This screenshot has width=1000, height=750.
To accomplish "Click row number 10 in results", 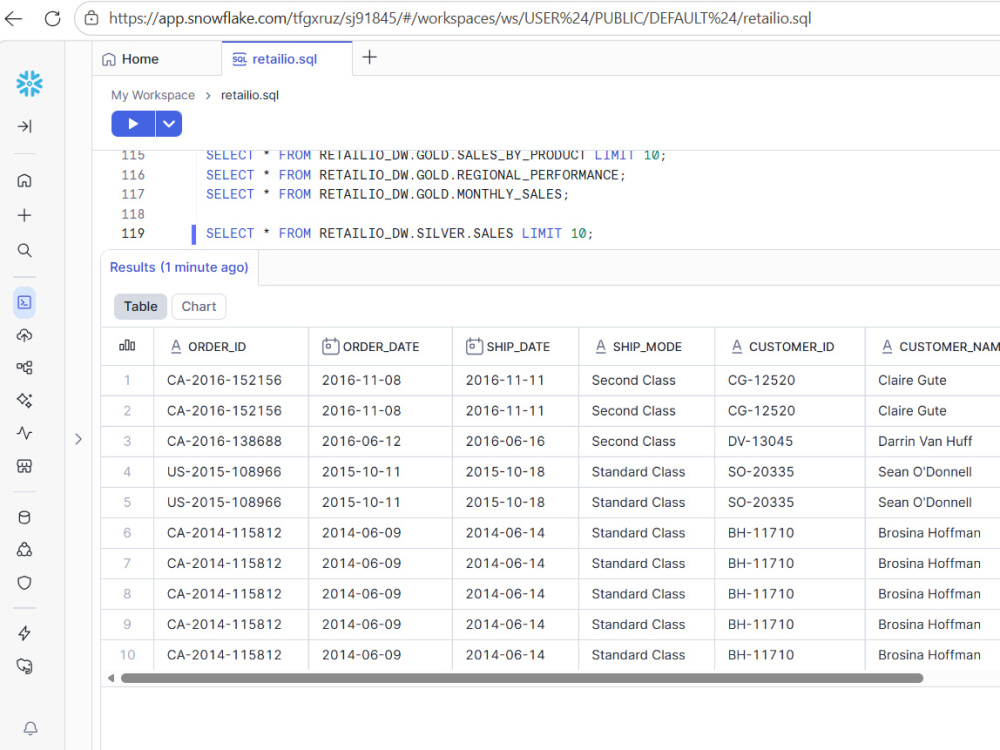I will tap(127, 655).
